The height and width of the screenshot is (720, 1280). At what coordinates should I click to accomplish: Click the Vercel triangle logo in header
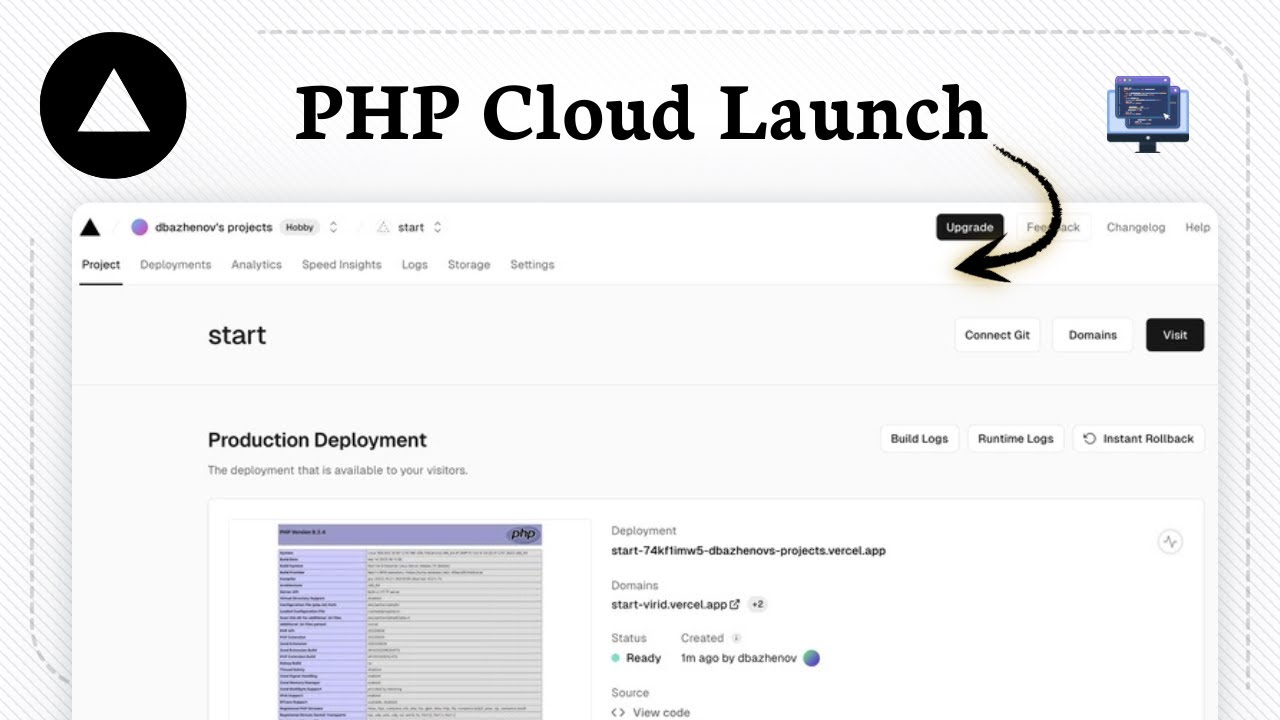pyautogui.click(x=90, y=227)
